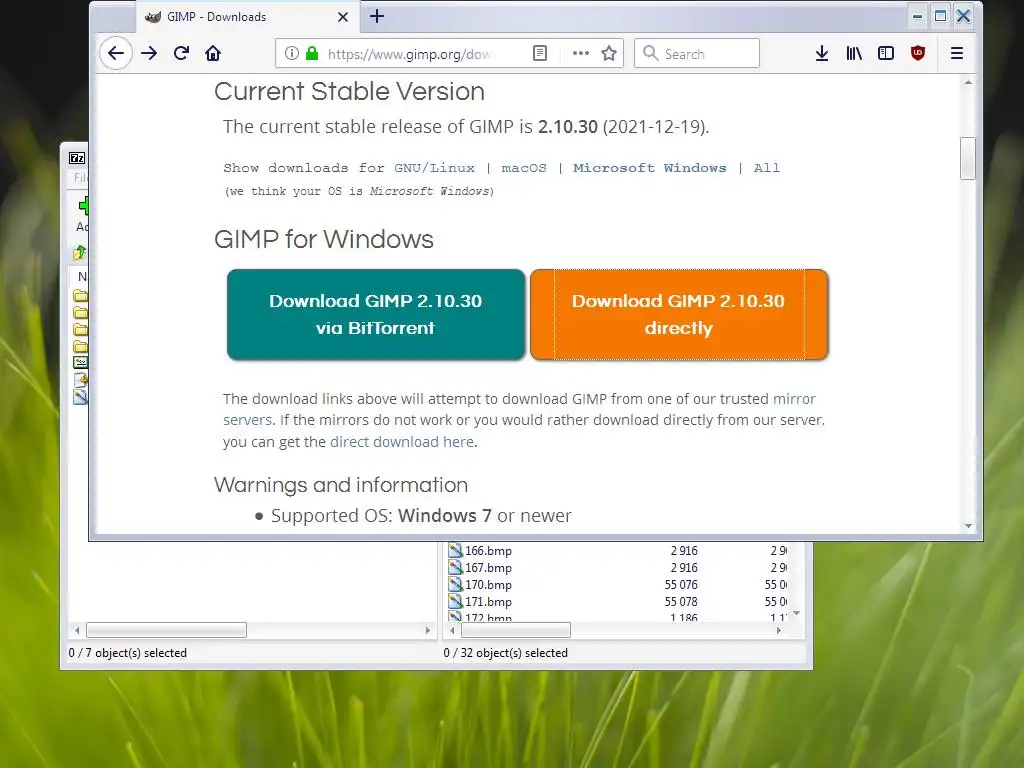This screenshot has width=1024, height=768.
Task: Open the Firefox downloads arrow icon
Action: [822, 54]
